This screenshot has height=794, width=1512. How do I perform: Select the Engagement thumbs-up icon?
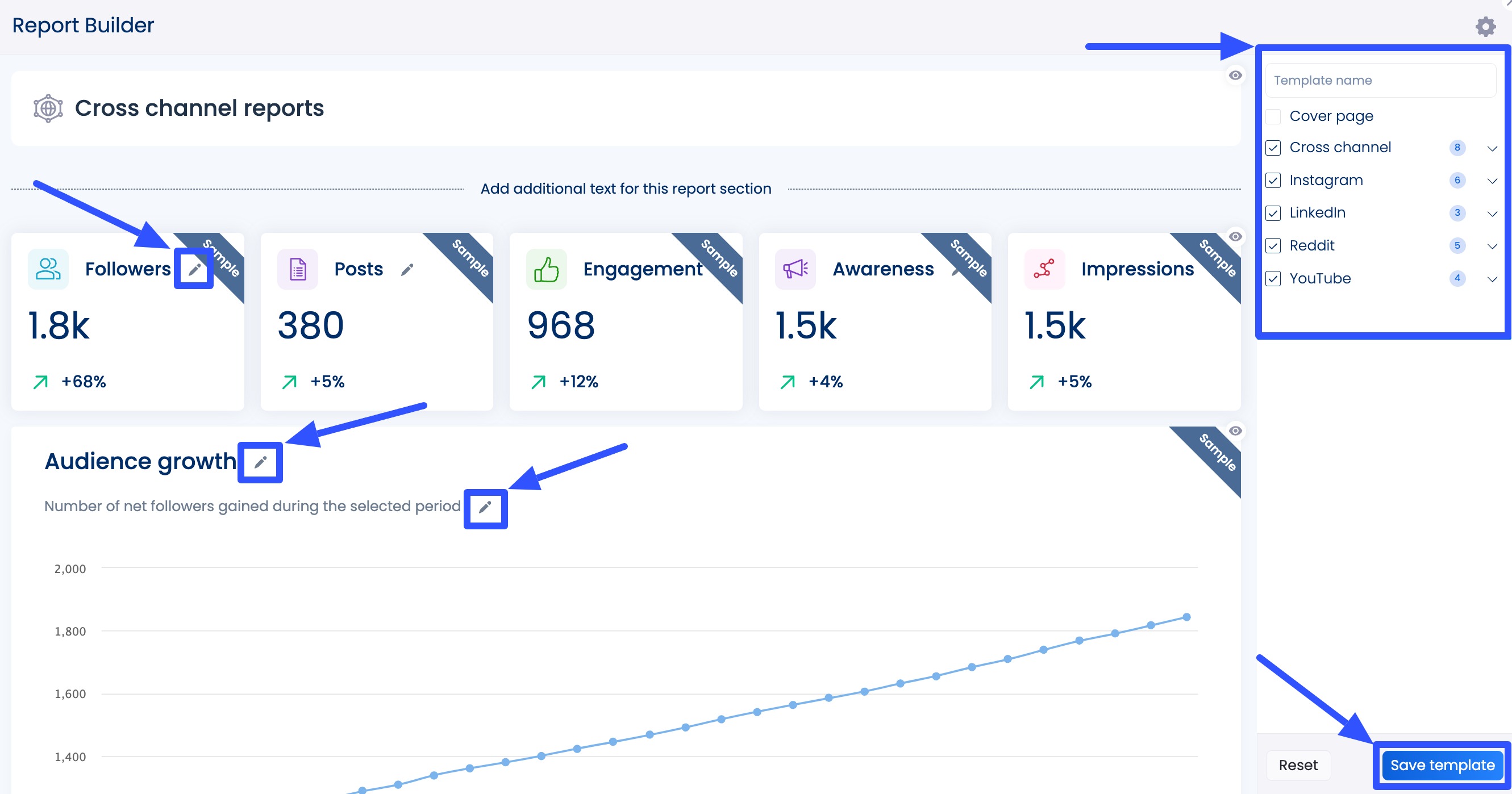pyautogui.click(x=546, y=269)
